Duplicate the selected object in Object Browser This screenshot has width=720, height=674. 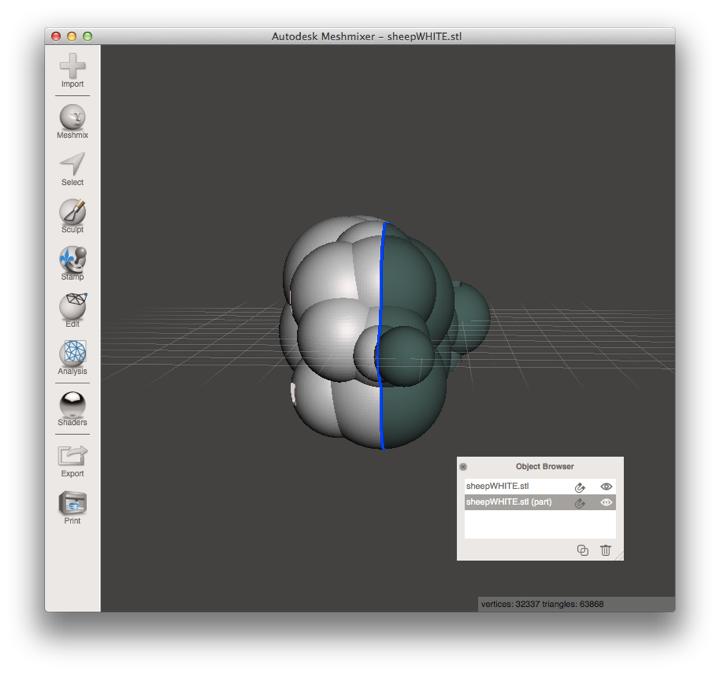(583, 550)
